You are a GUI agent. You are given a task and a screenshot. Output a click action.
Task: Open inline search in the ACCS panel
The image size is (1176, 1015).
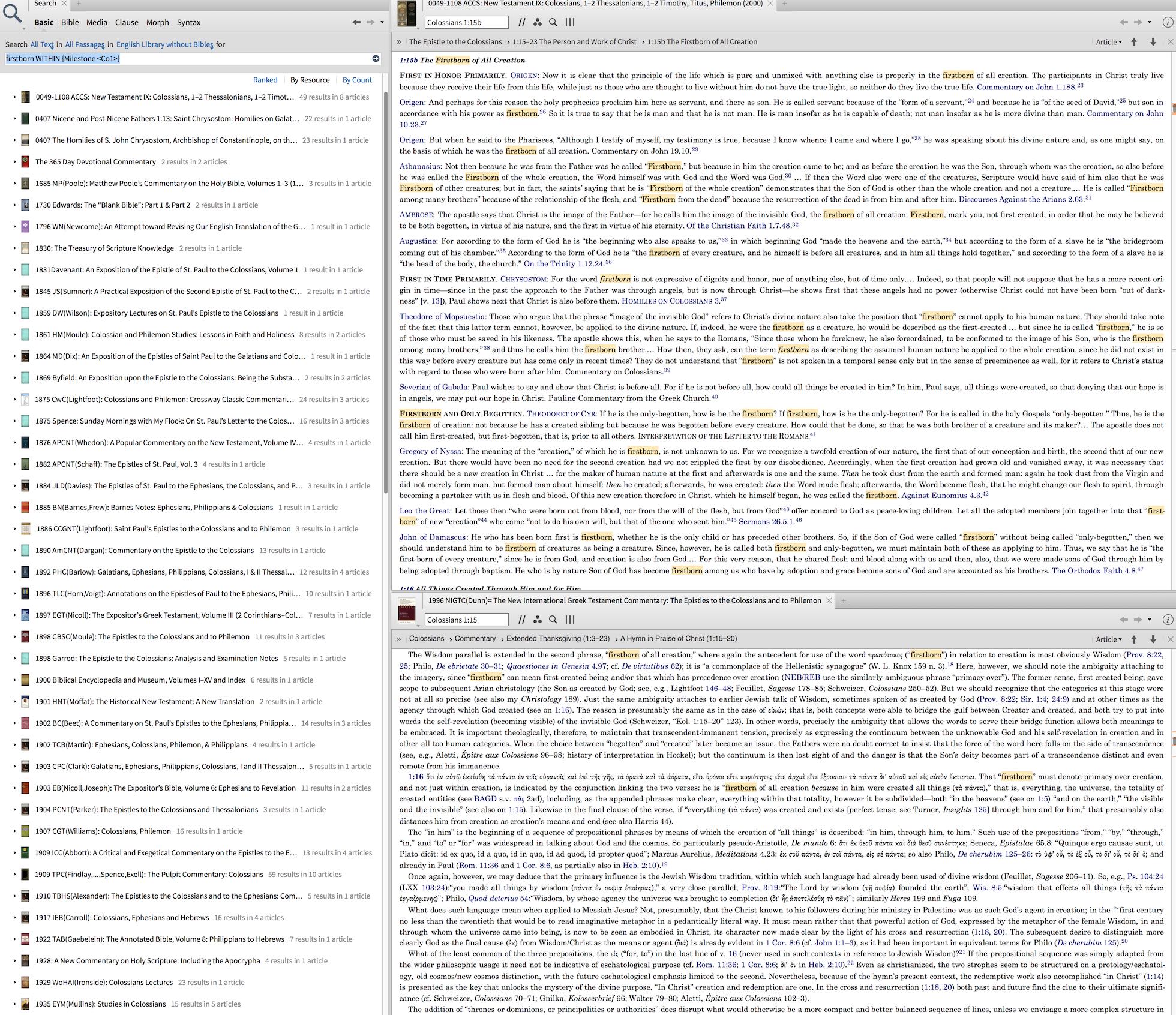(x=553, y=22)
